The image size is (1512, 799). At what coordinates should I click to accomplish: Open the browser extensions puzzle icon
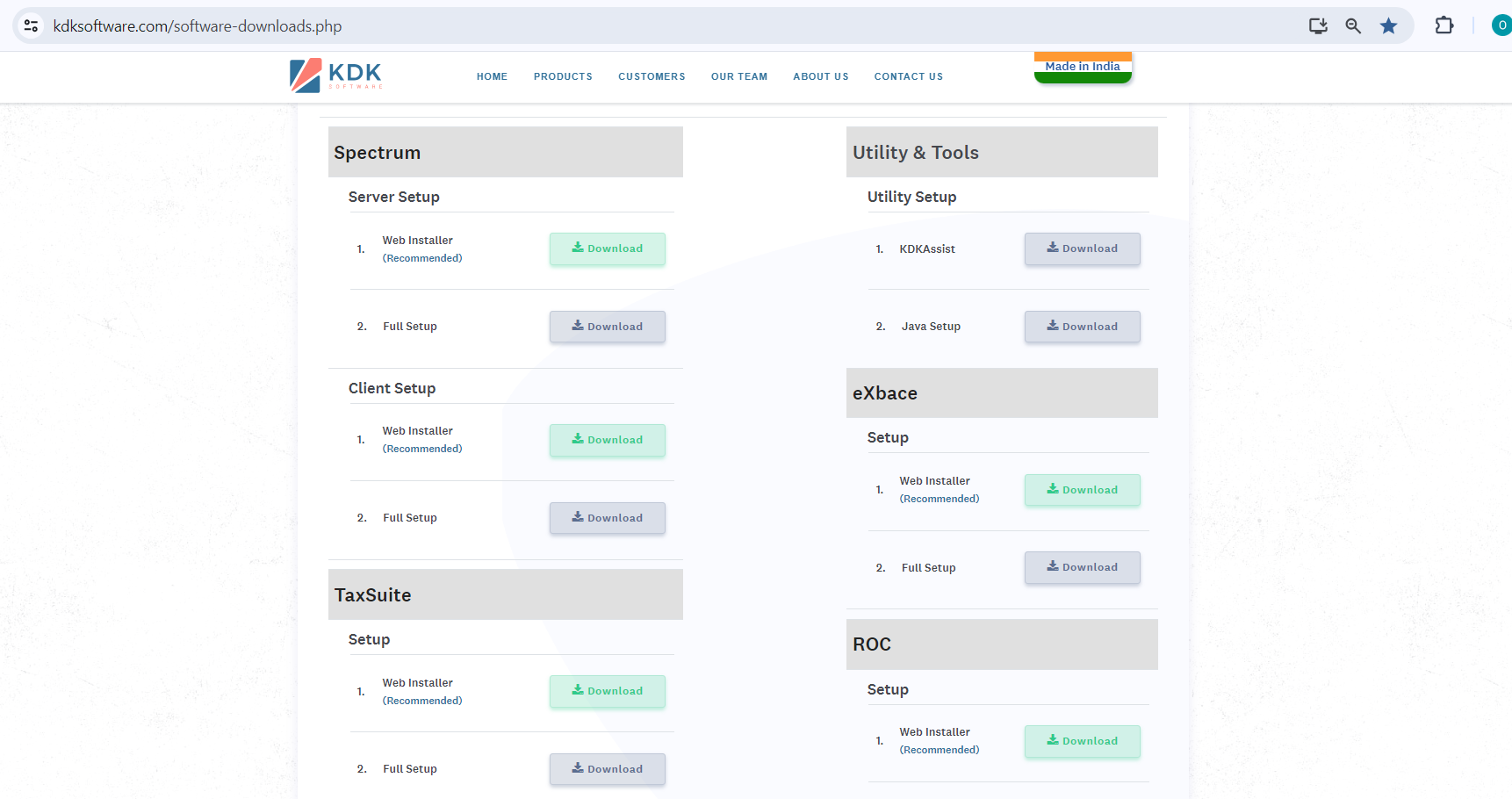(x=1444, y=25)
